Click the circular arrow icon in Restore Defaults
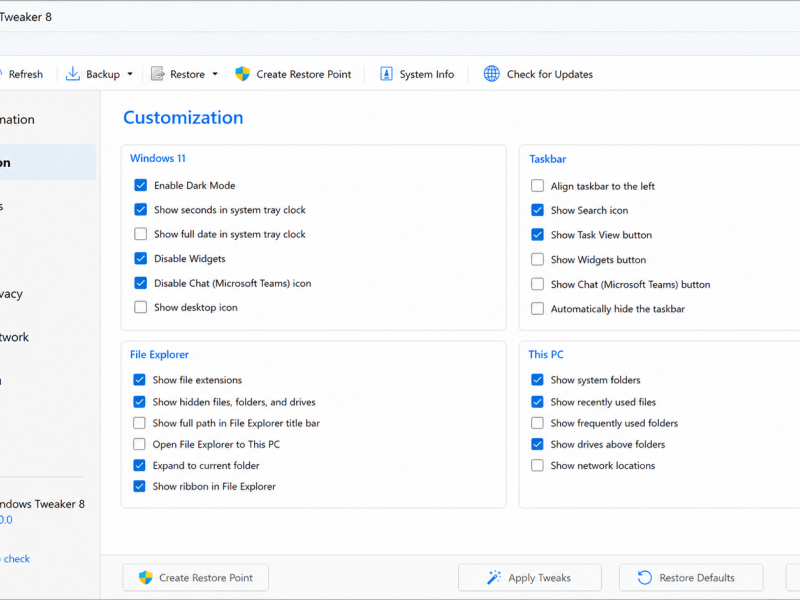 click(x=645, y=578)
